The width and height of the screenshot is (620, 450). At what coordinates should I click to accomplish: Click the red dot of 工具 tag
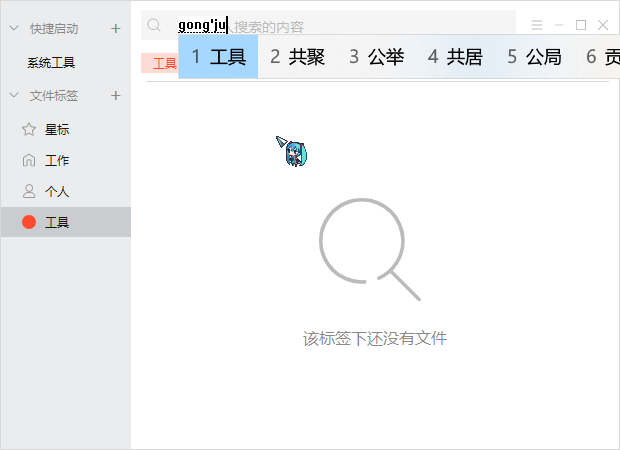(28, 222)
